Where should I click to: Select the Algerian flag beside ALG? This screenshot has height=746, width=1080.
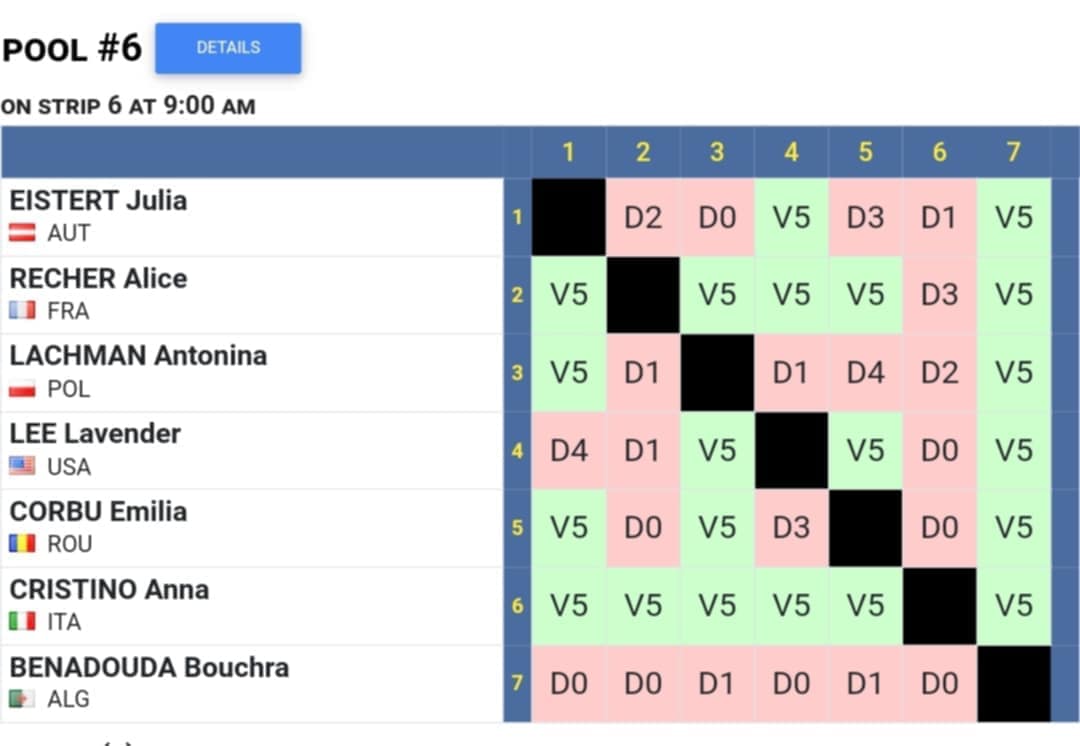22,699
